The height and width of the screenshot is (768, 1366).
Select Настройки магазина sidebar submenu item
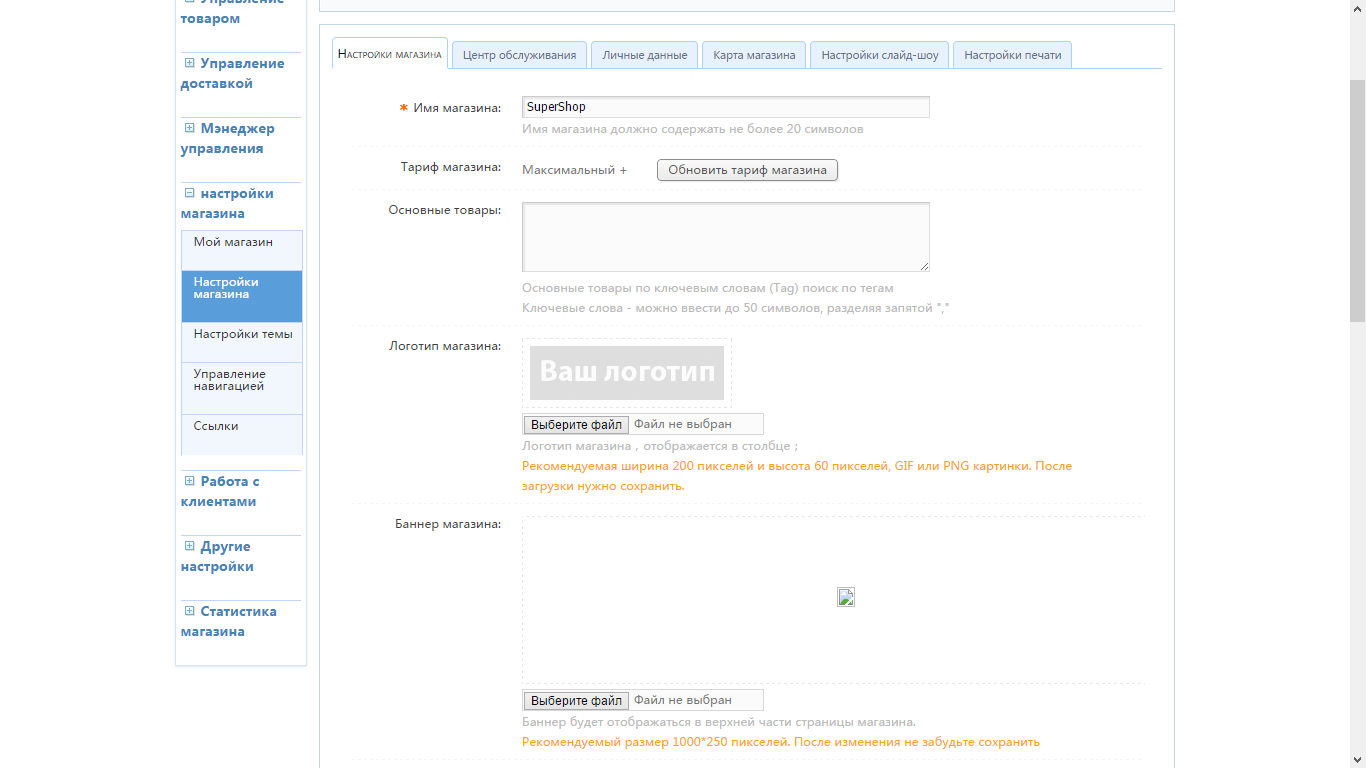[242, 296]
